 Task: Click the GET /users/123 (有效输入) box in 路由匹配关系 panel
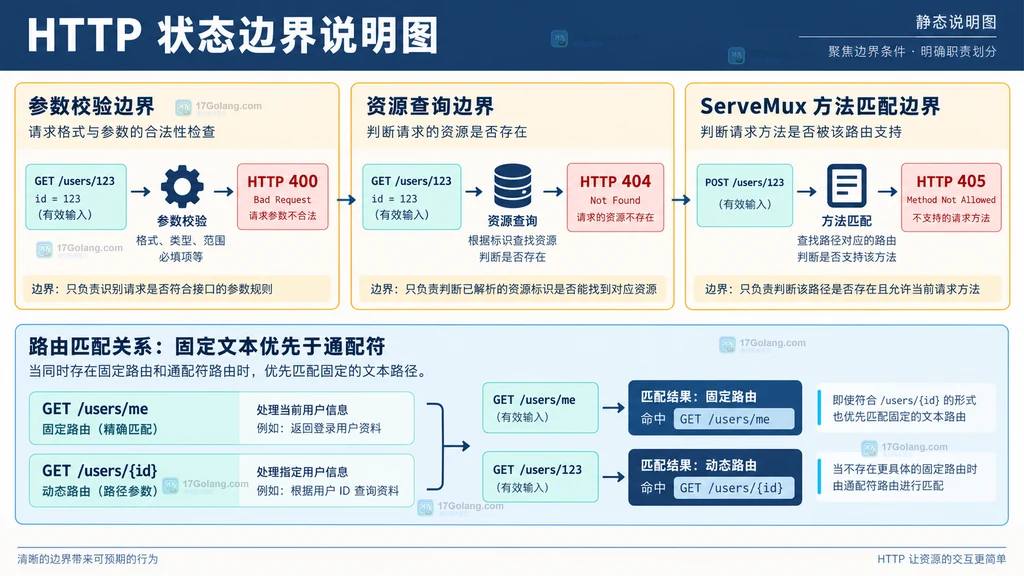(540, 477)
